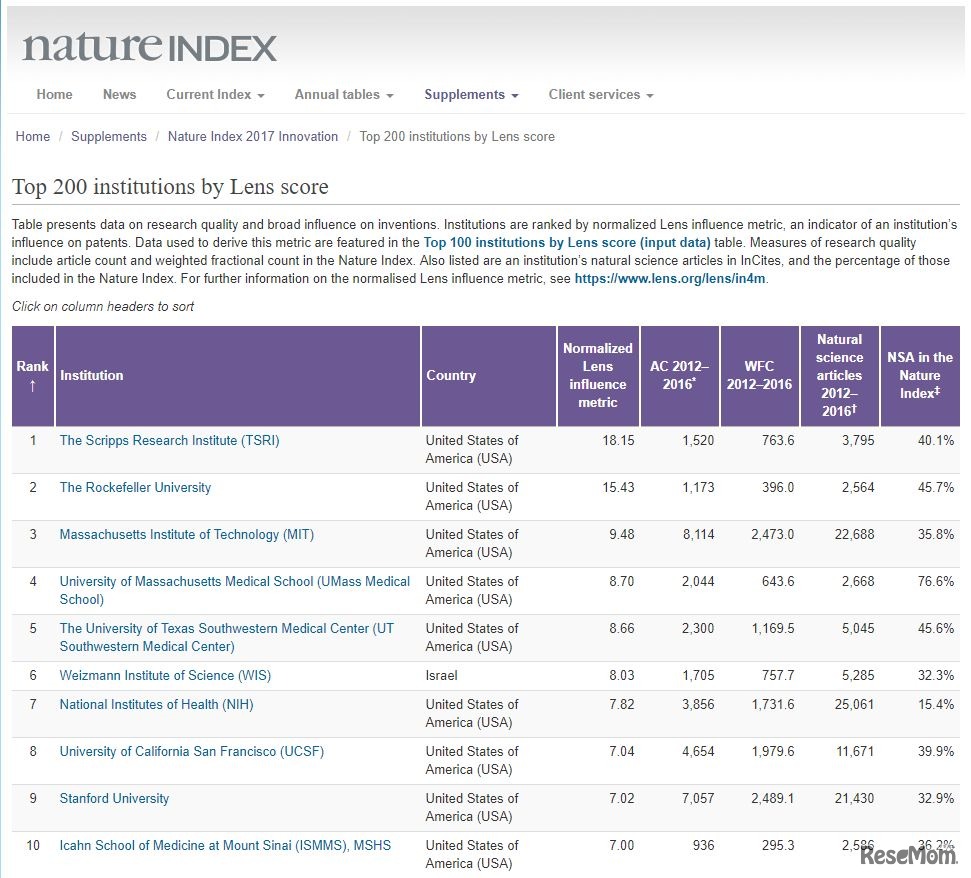Screen dimensions: 971x878
Task: Click Stanford University institution link
Action: click(x=114, y=799)
